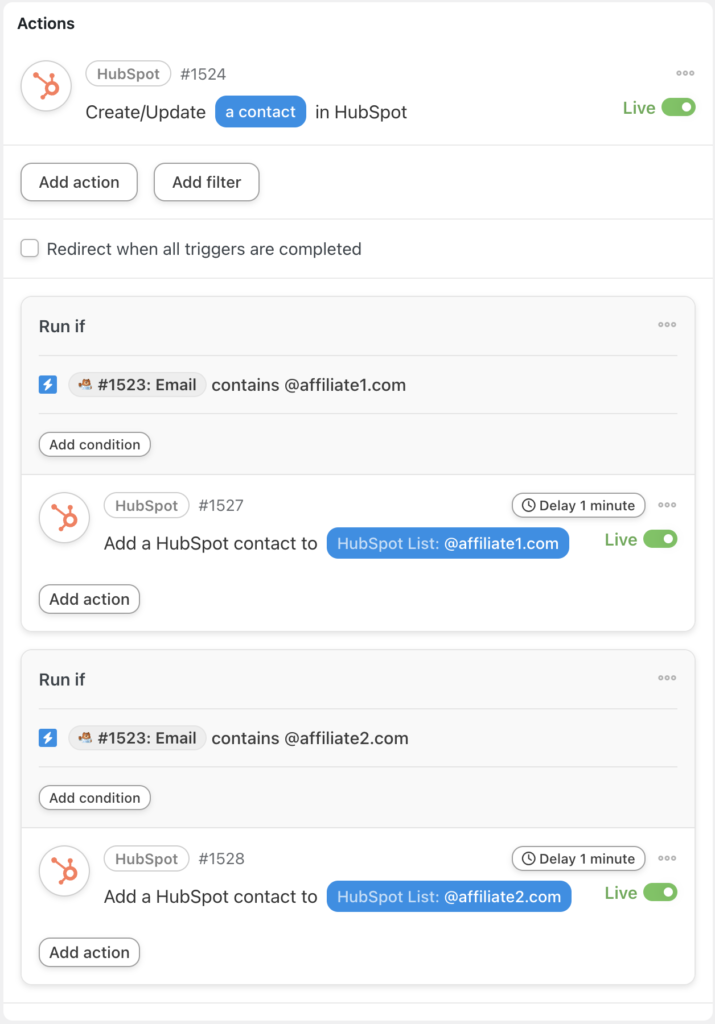This screenshot has width=715, height=1024.
Task: Open the ellipsis menu on first Run if block
Action: [x=667, y=324]
